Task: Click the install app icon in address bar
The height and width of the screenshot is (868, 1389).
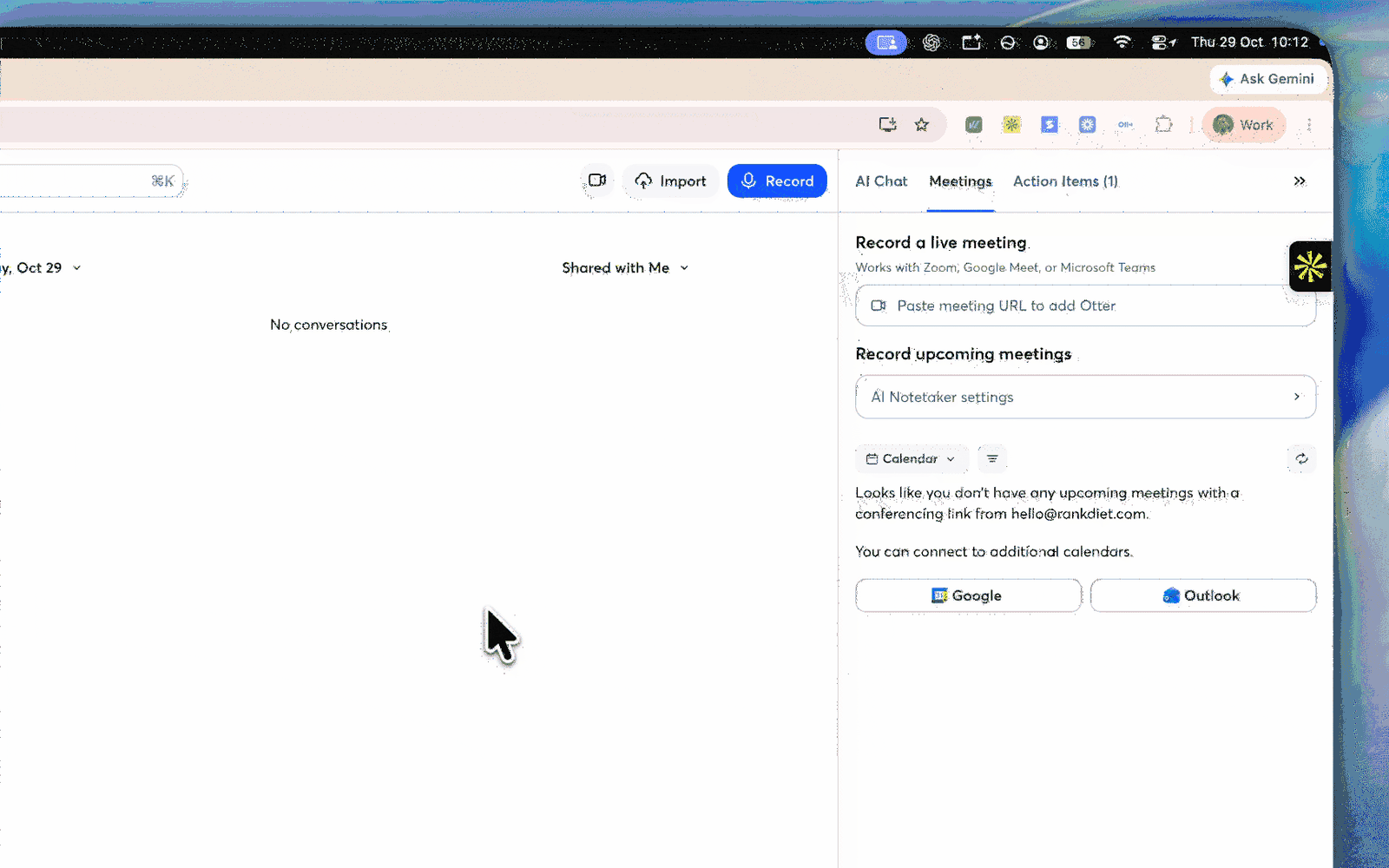Action: [887, 125]
